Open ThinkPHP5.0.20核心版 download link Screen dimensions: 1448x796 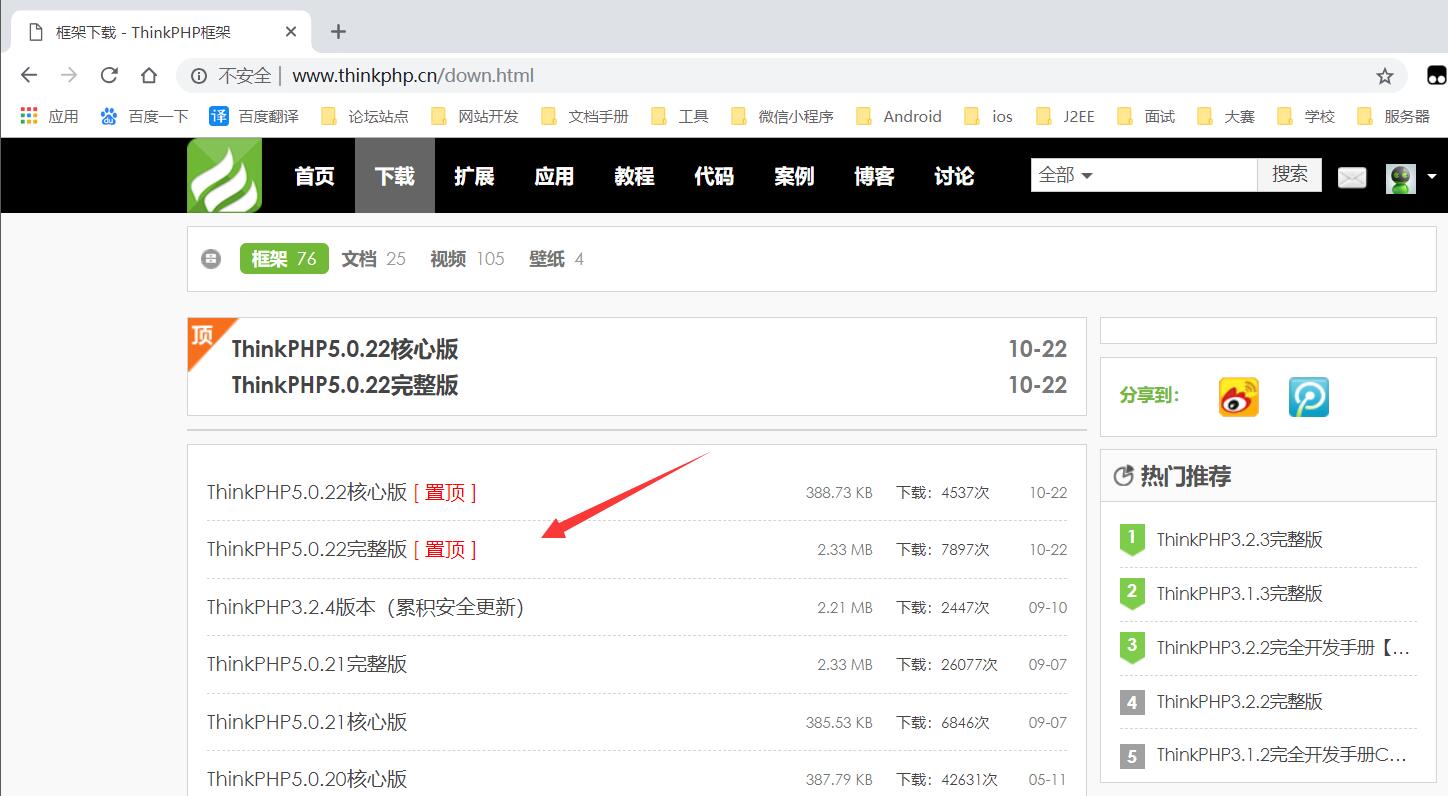(307, 779)
